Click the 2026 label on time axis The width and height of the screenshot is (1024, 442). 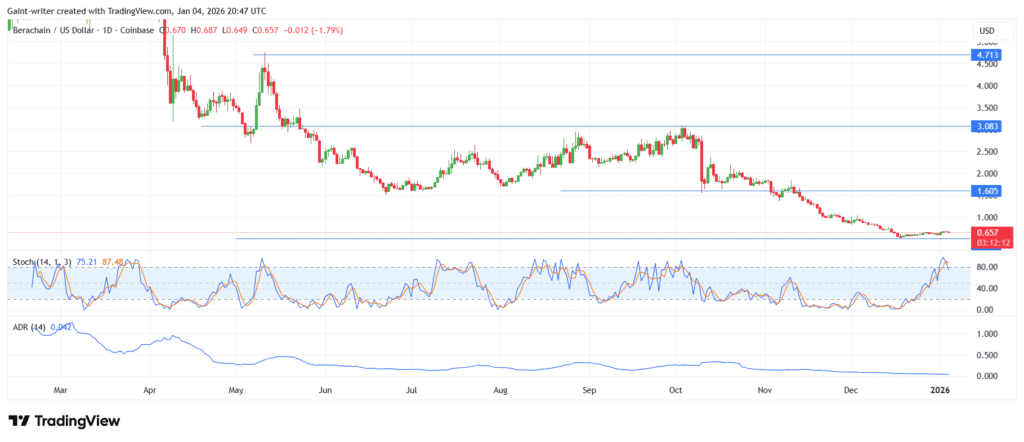(939, 390)
